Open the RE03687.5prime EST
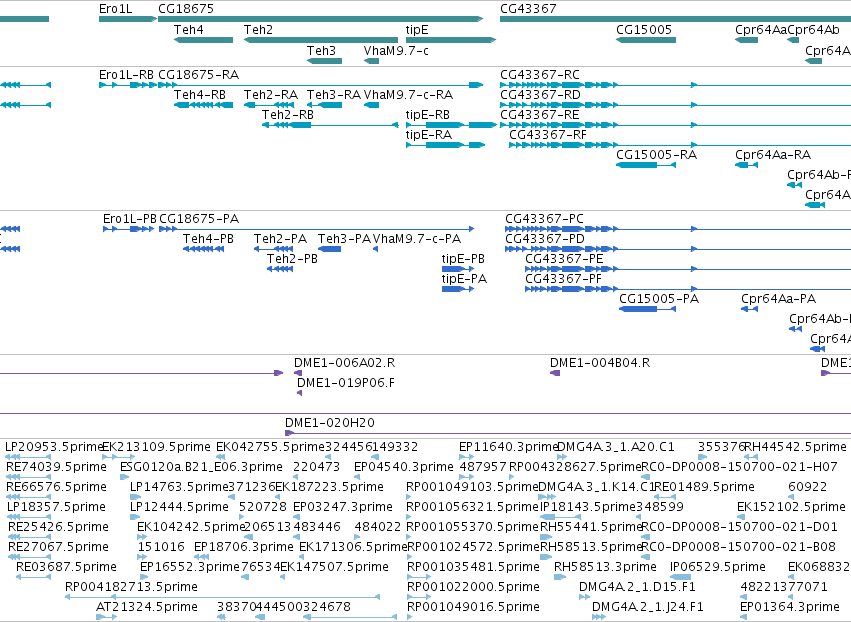Screen dimensions: 851x622 click(x=34, y=577)
